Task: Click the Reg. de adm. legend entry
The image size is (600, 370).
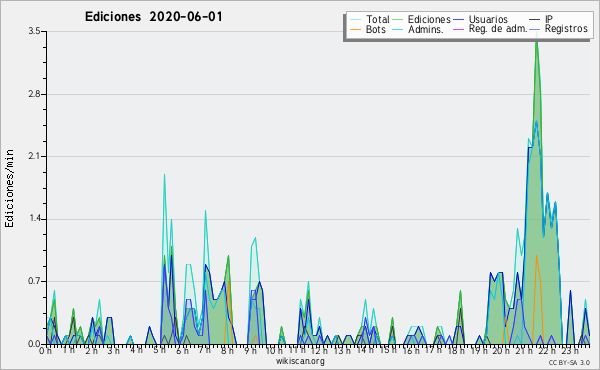Action: (498, 29)
